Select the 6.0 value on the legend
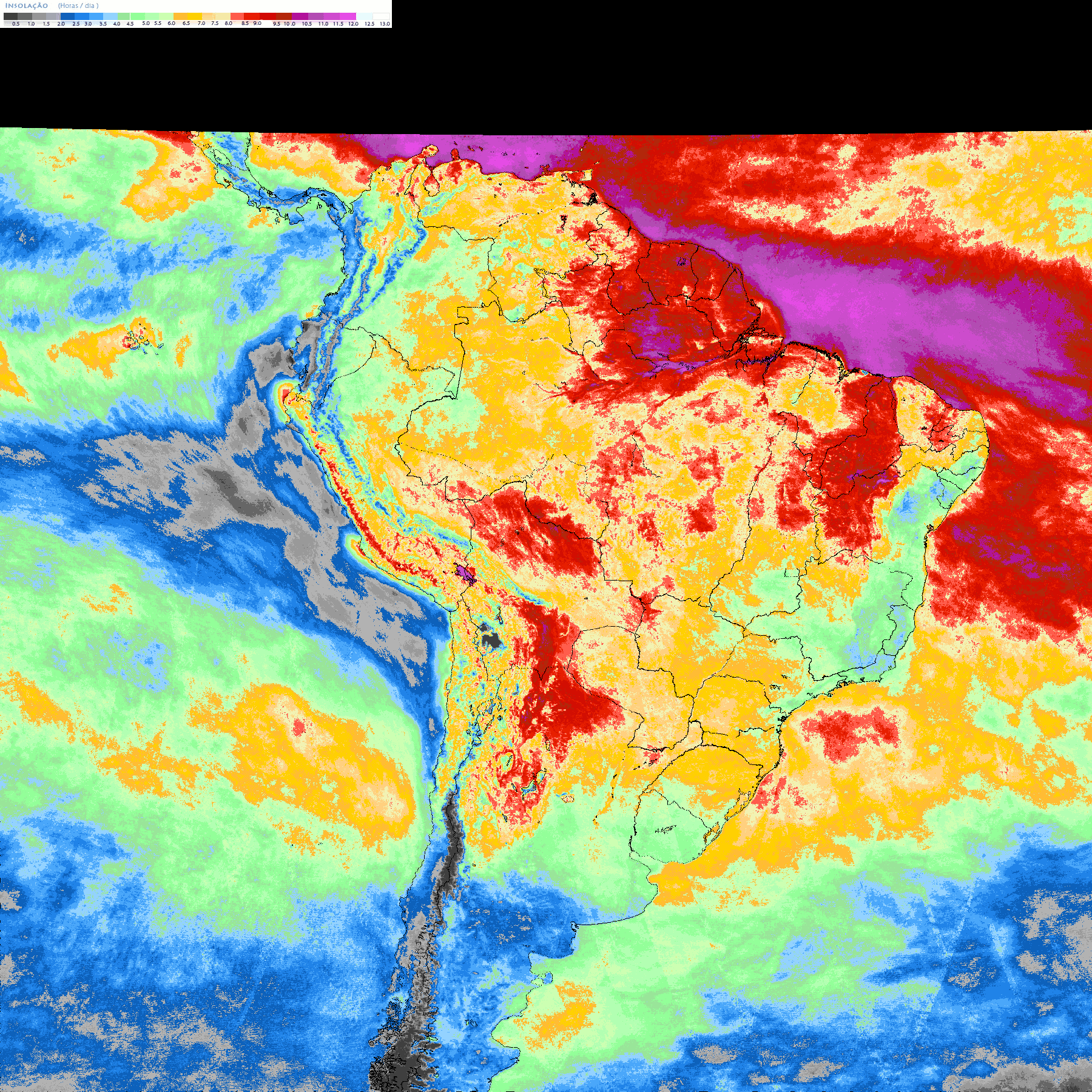1092x1092 pixels. [x=171, y=23]
